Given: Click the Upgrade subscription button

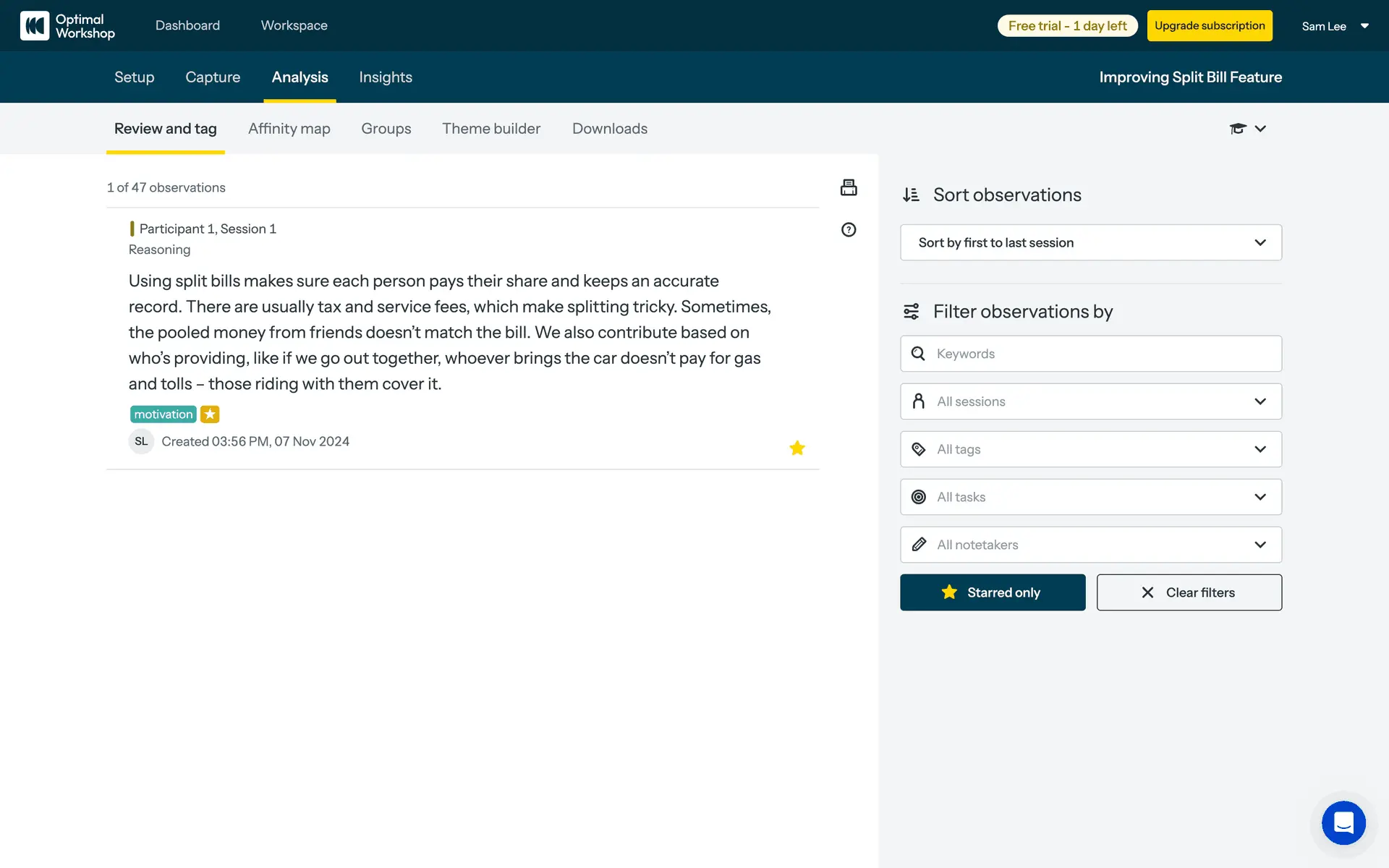Looking at the screenshot, I should 1209,26.
